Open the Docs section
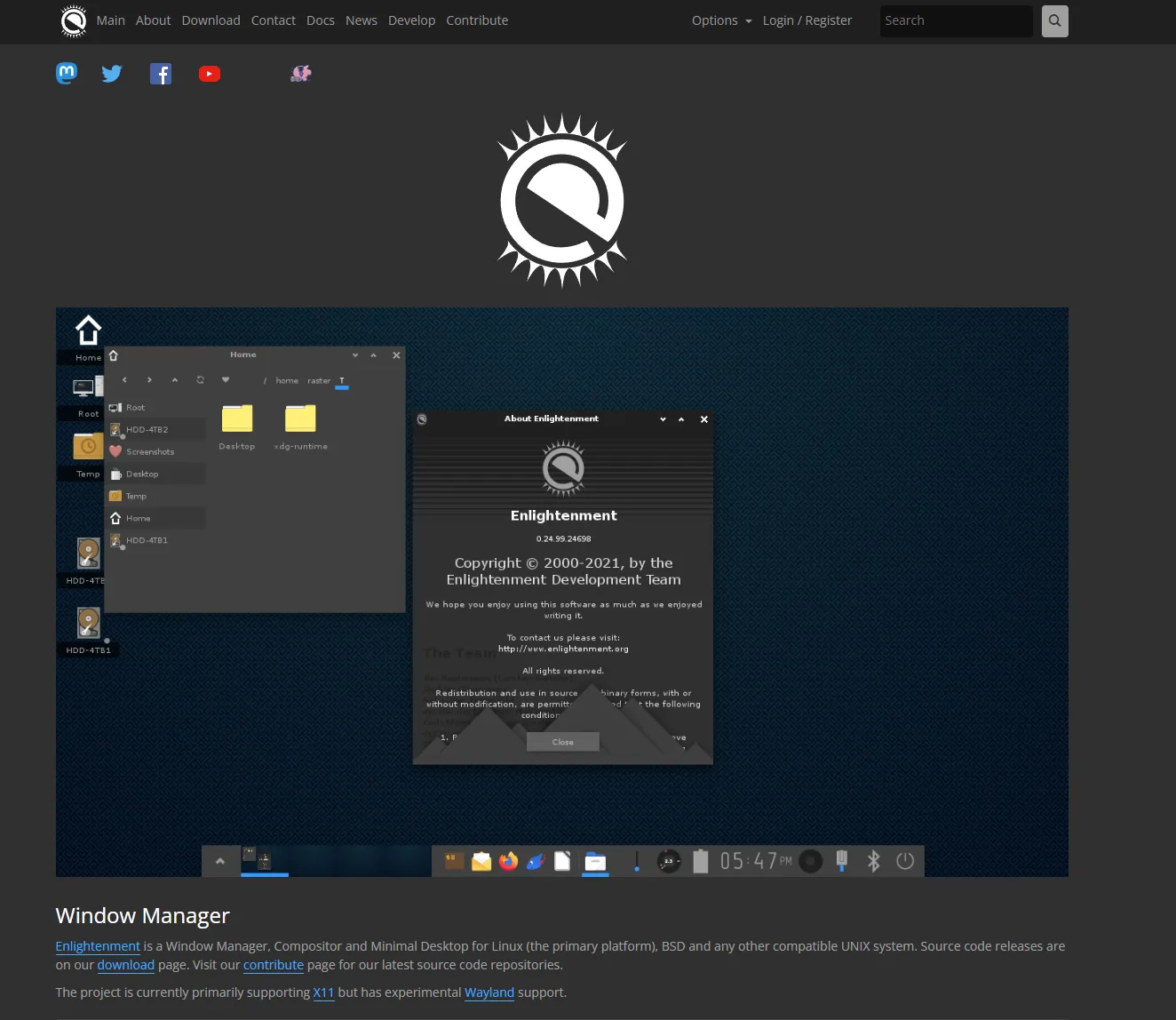The image size is (1176, 1020). coord(321,20)
